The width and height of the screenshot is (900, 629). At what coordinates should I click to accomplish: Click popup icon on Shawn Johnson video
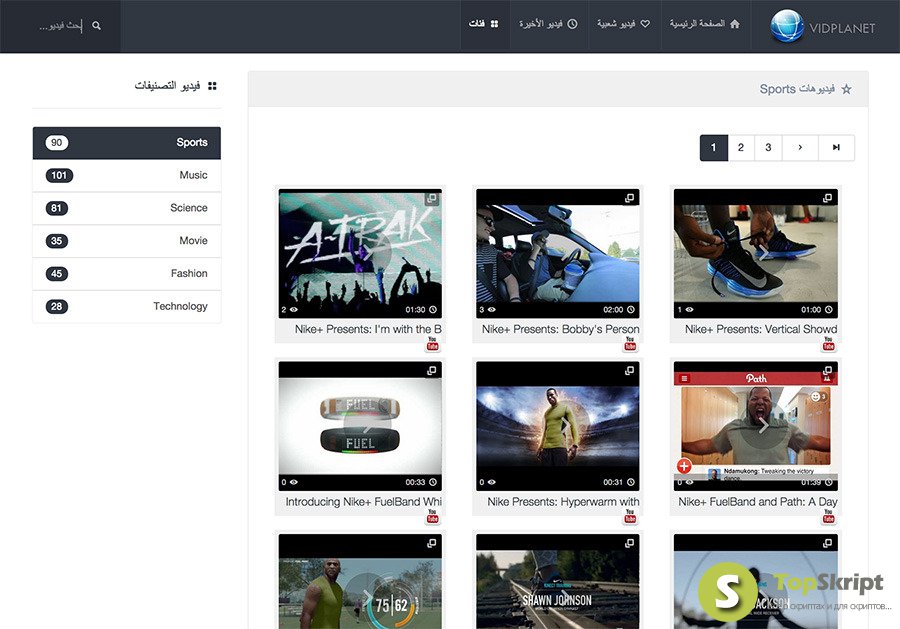pos(630,543)
